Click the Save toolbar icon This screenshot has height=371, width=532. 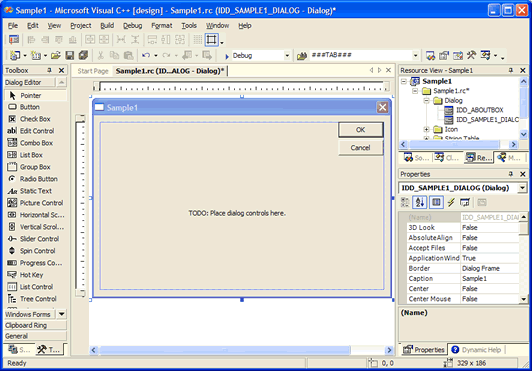click(x=70, y=55)
